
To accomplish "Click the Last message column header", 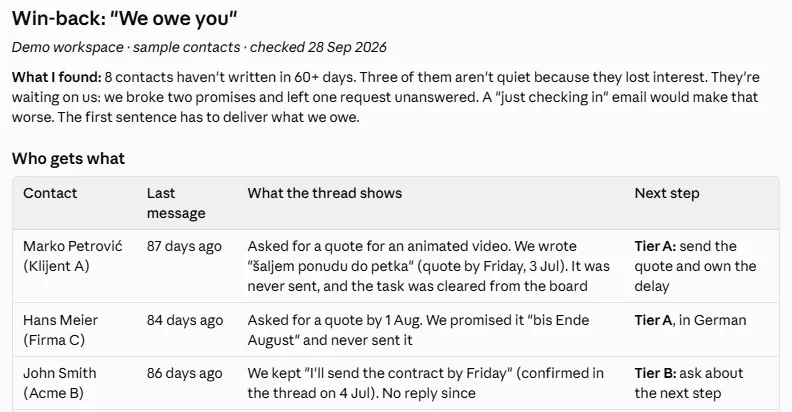I will [176, 203].
